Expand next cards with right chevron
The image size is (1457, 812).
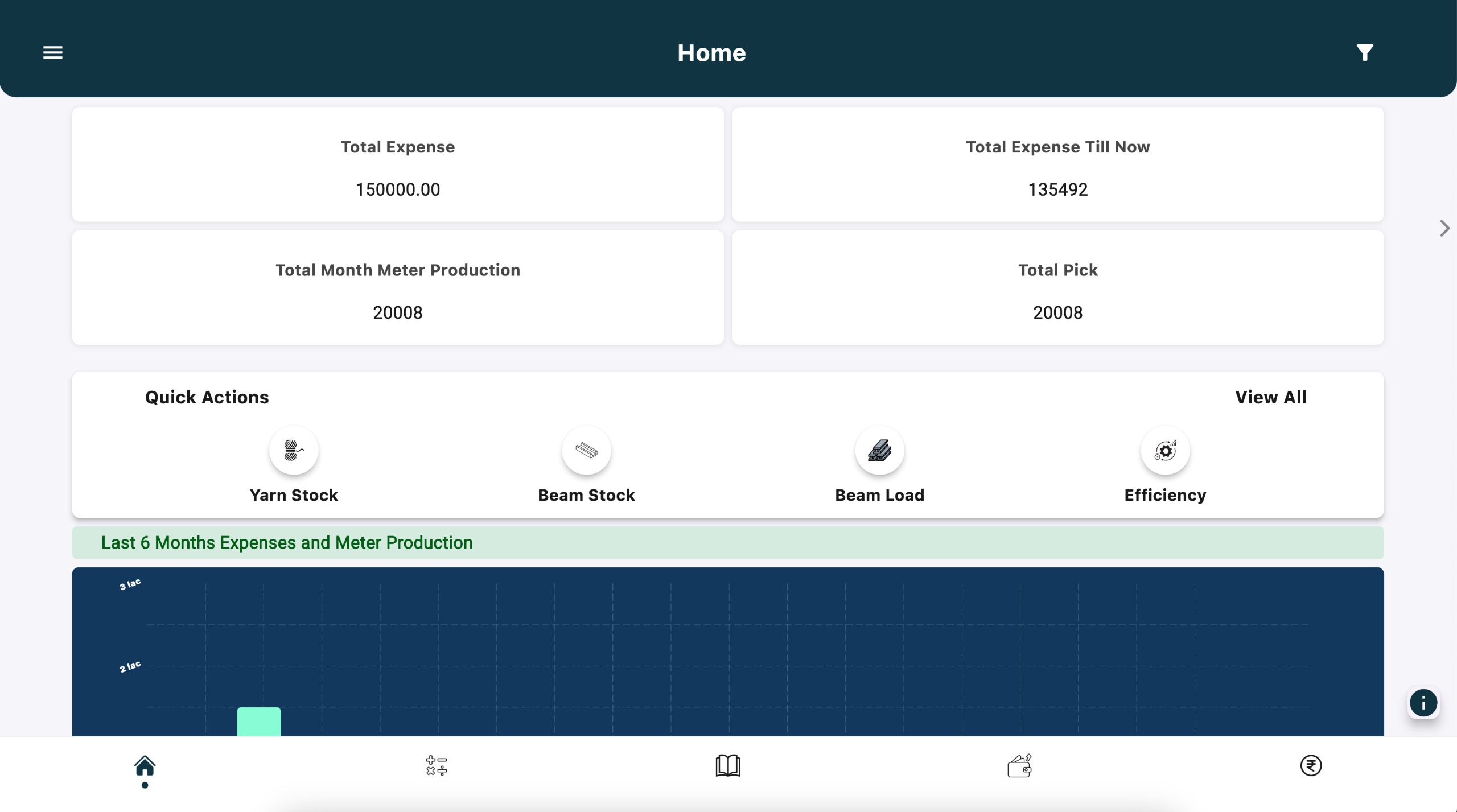pos(1444,229)
